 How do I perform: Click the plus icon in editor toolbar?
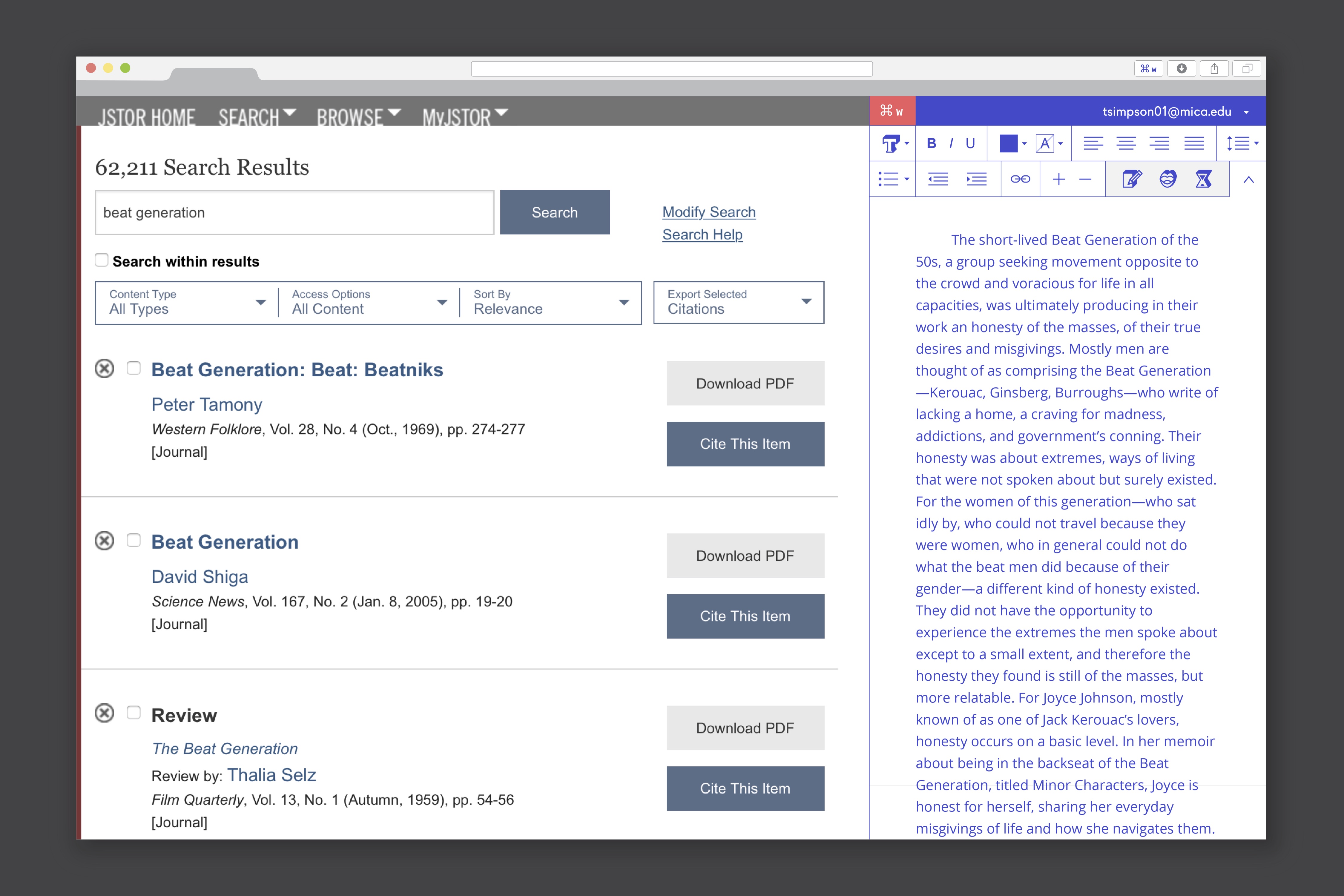click(1058, 179)
